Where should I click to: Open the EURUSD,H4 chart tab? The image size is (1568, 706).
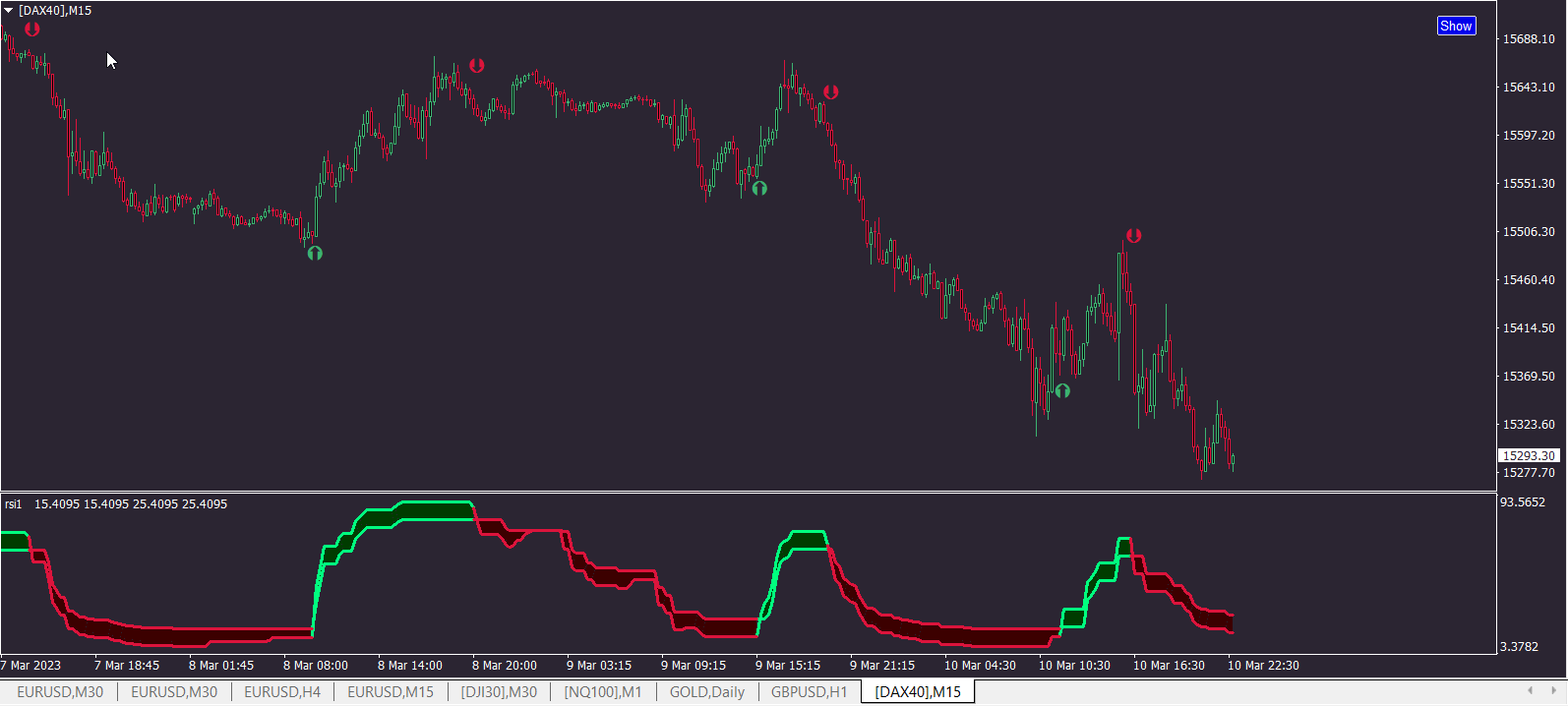[282, 692]
